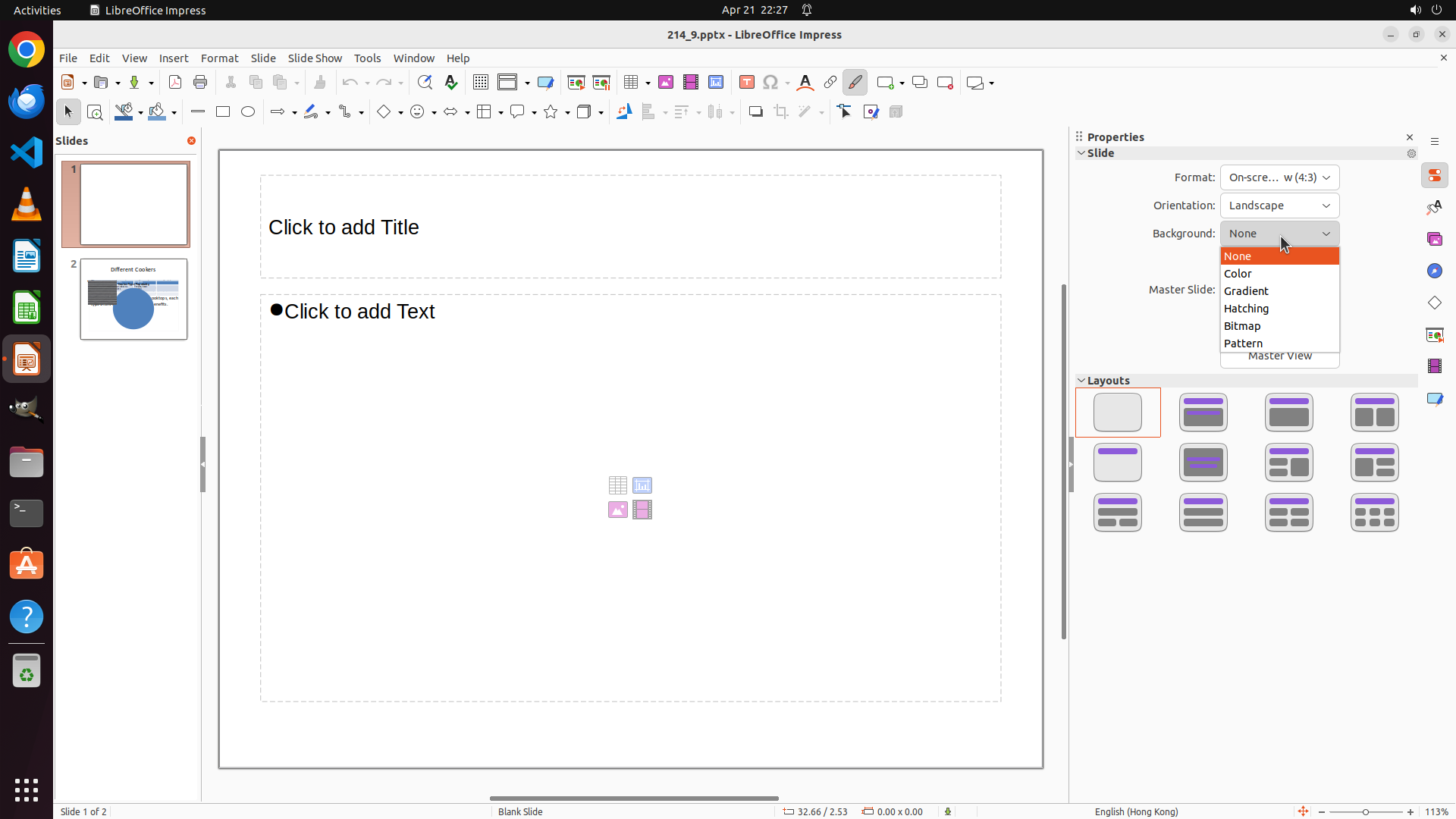Click the zoom slider in the status bar
1456x819 pixels.
pyautogui.click(x=1366, y=812)
